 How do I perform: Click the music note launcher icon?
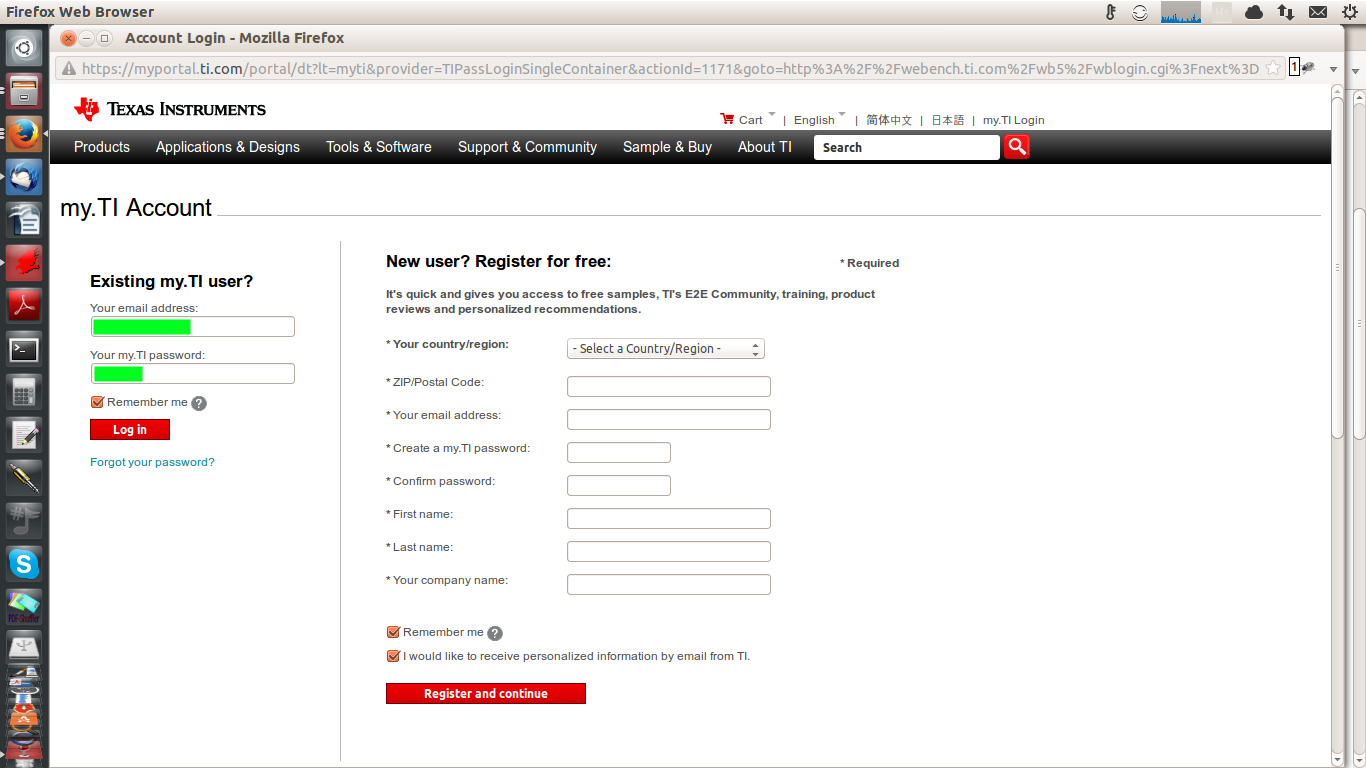coord(24,521)
